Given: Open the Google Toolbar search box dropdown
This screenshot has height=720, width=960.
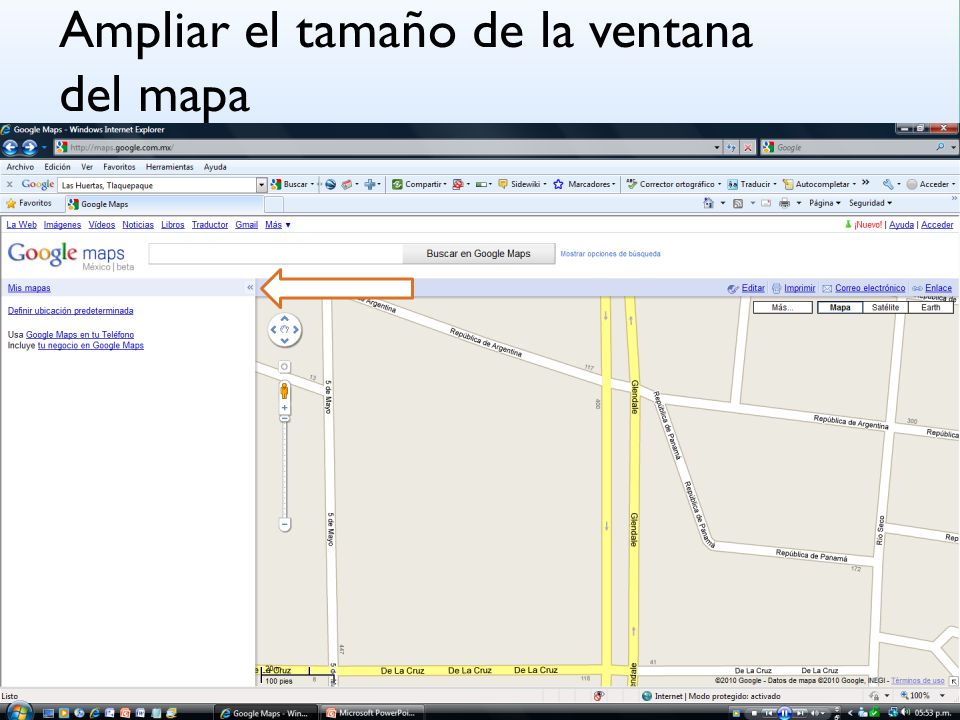Looking at the screenshot, I should pos(262,184).
